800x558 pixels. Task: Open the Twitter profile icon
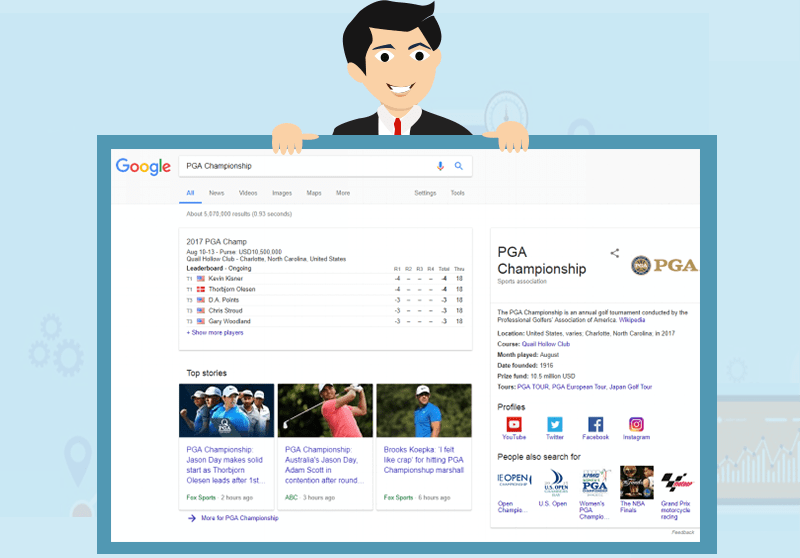tap(555, 424)
